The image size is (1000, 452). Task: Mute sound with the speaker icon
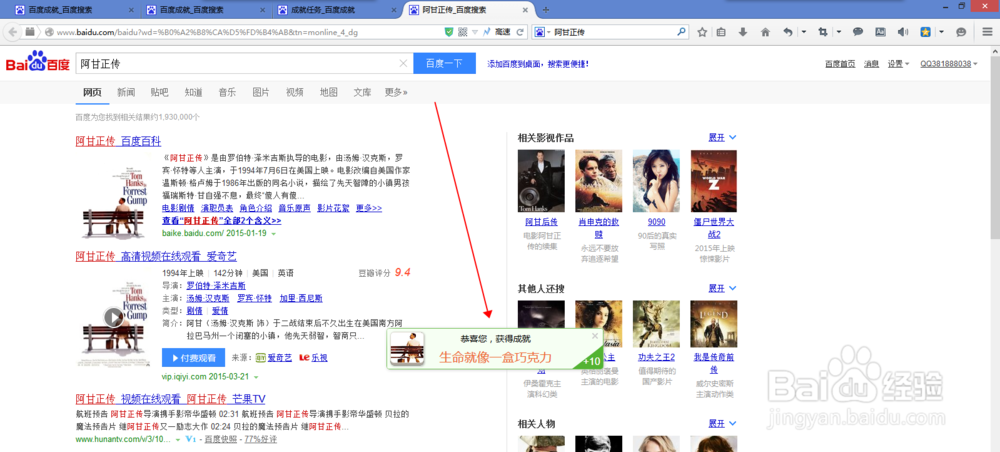coord(902,32)
